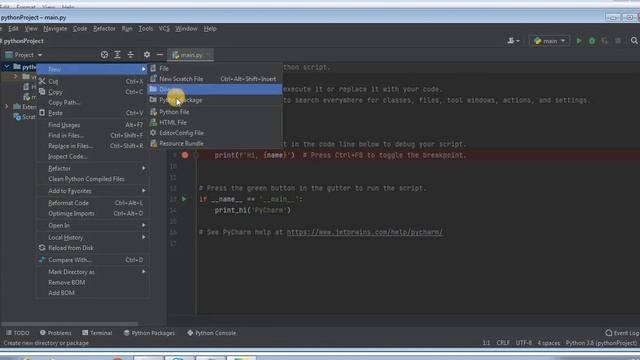The height and width of the screenshot is (360, 640).
Task: Expand the Open In submenu
Action: point(93,225)
